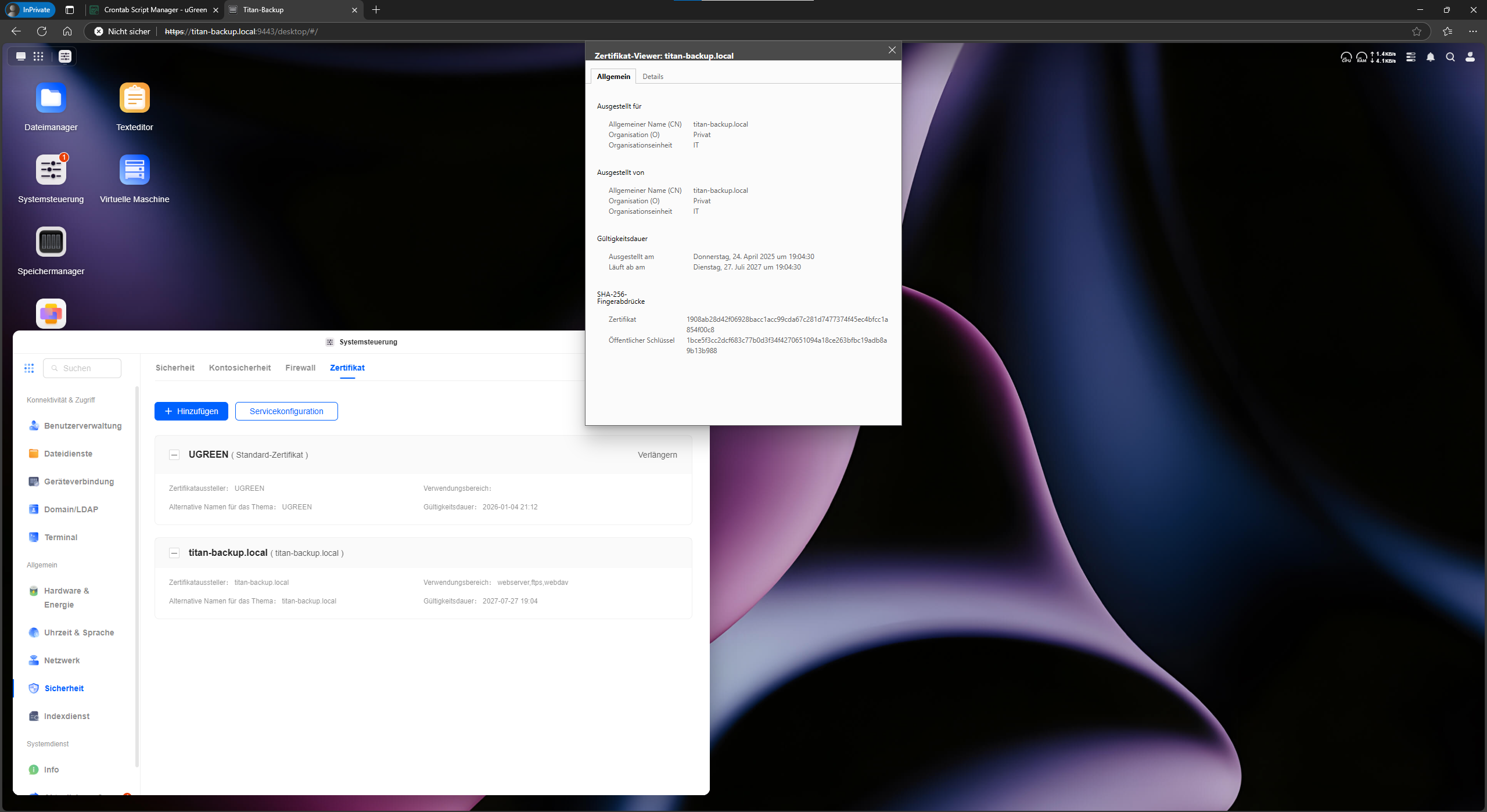Open the Systemsteuerung overview grid icon
Image resolution: width=1487 pixels, height=812 pixels.
pos(29,368)
